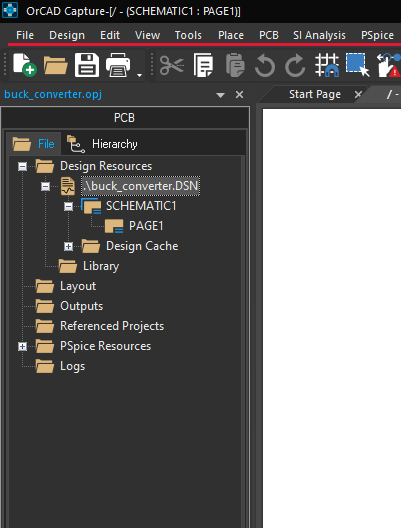The height and width of the screenshot is (528, 401).
Task: Click the hand icon with red warning
Action: click(x=389, y=65)
